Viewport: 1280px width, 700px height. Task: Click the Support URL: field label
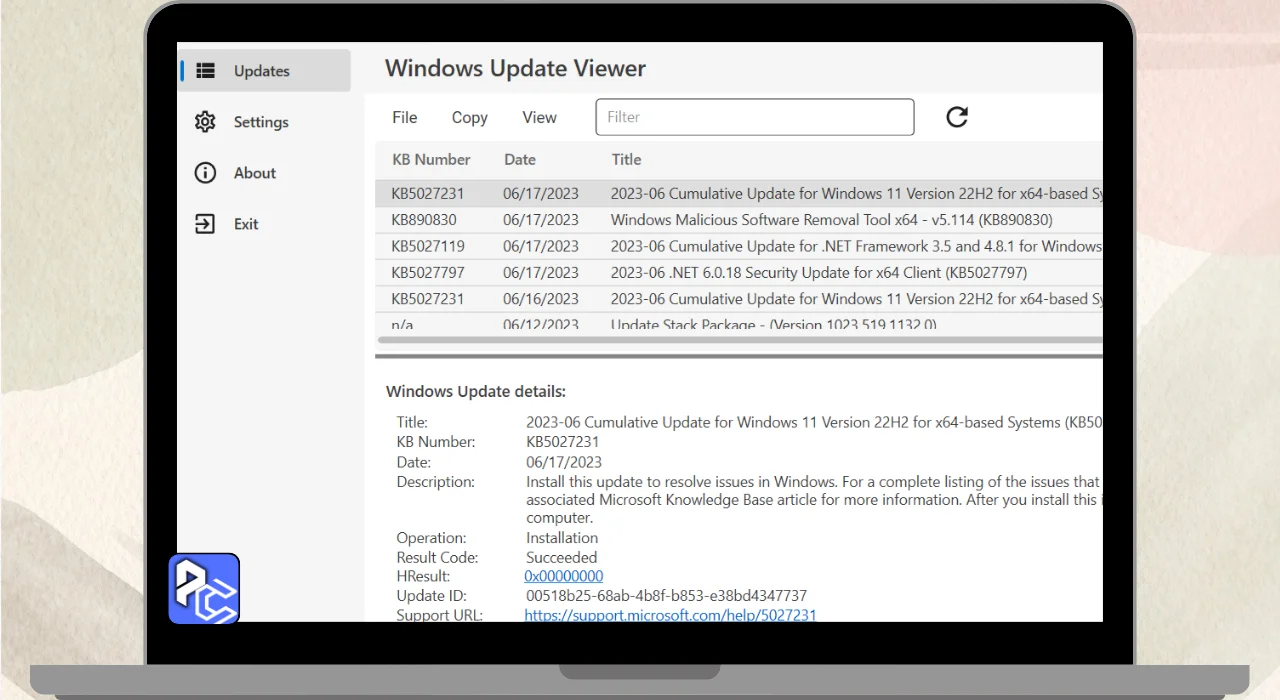click(440, 615)
